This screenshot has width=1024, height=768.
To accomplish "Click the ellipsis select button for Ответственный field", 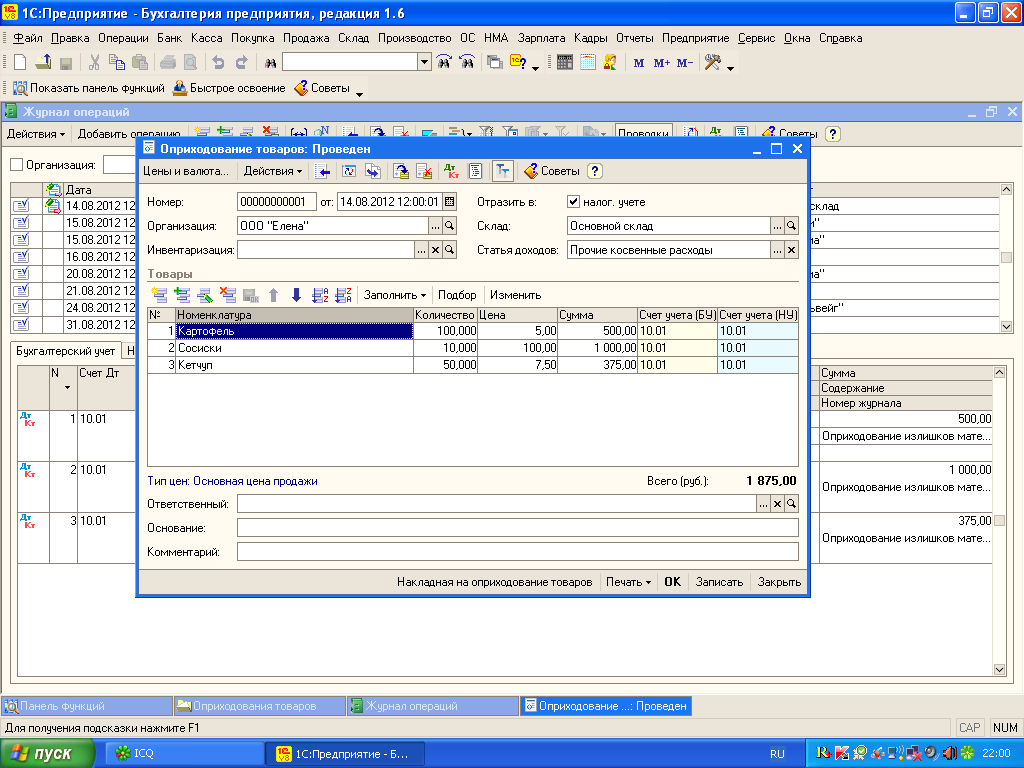I will [x=763, y=504].
